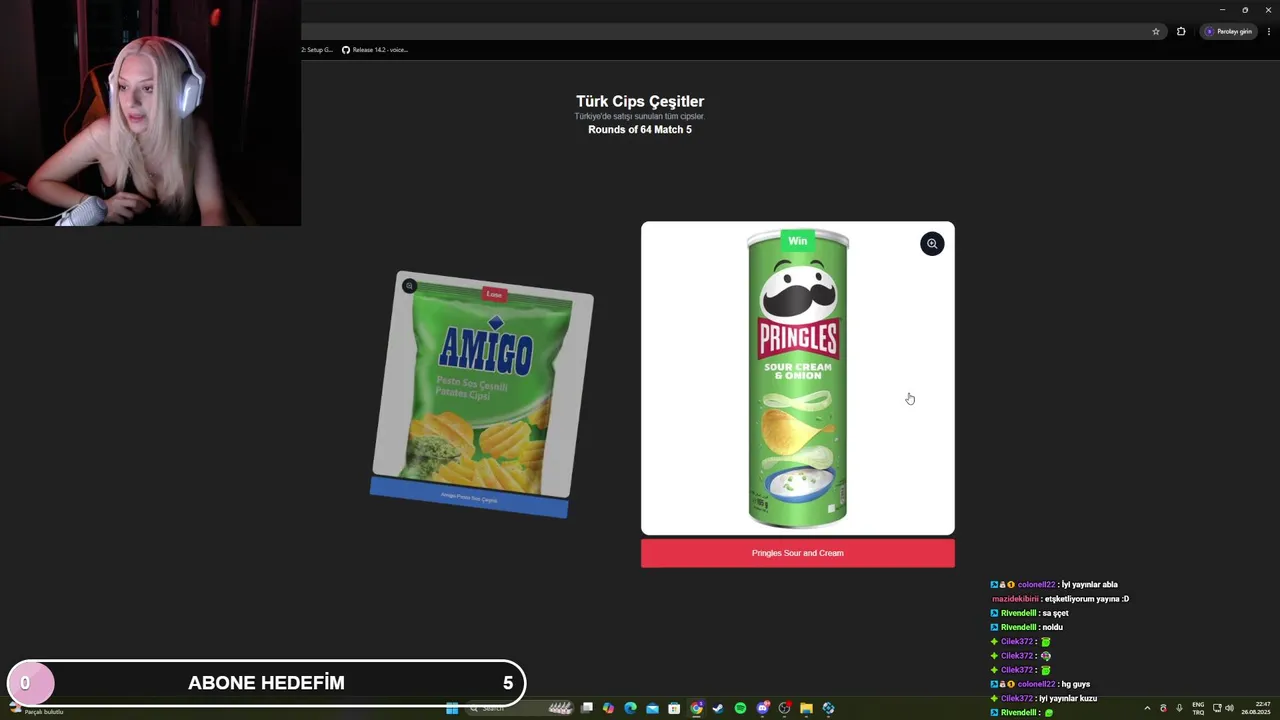Open the Release 14.2 GitHub bookmark
This screenshot has width=1280, height=720.
[375, 49]
